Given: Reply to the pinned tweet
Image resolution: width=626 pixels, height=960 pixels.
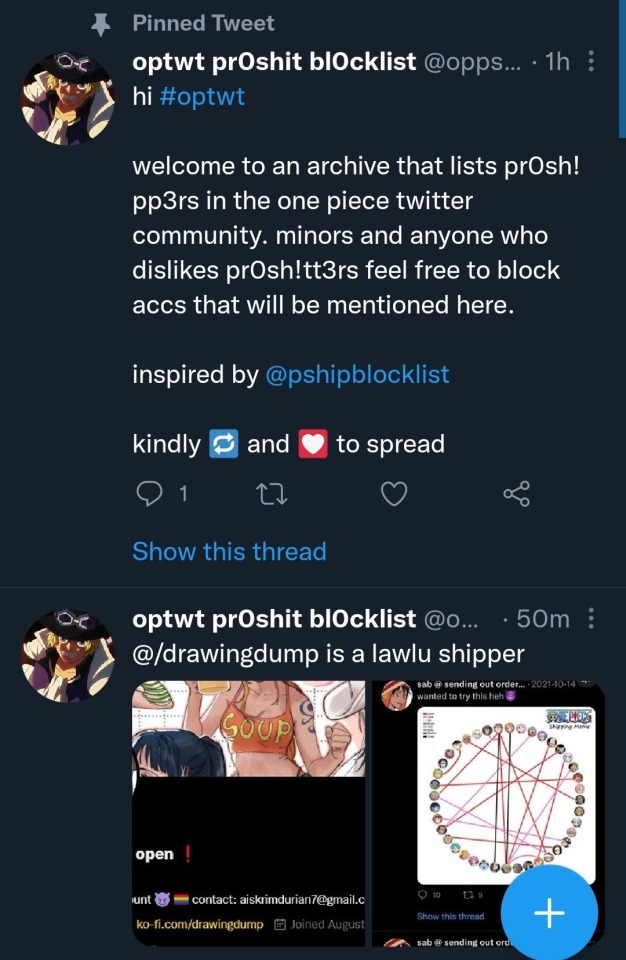Looking at the screenshot, I should pyautogui.click(x=149, y=493).
